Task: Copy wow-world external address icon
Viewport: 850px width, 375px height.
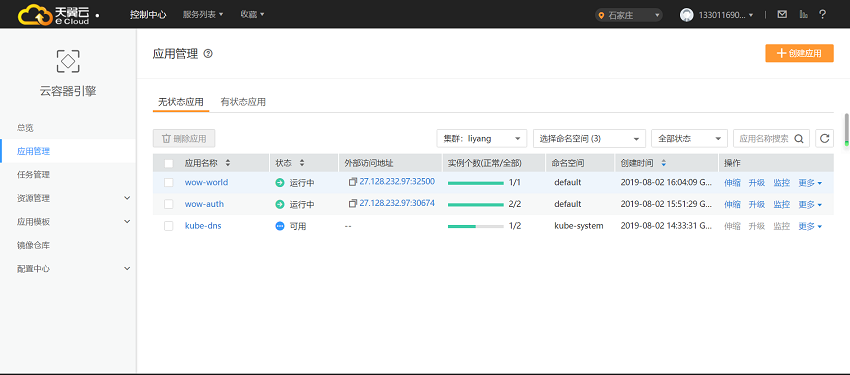Action: click(x=353, y=182)
